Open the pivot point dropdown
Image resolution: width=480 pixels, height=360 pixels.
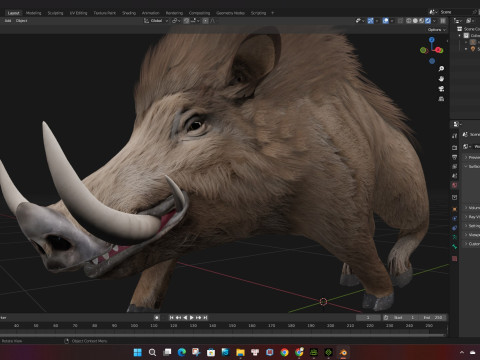(x=176, y=21)
